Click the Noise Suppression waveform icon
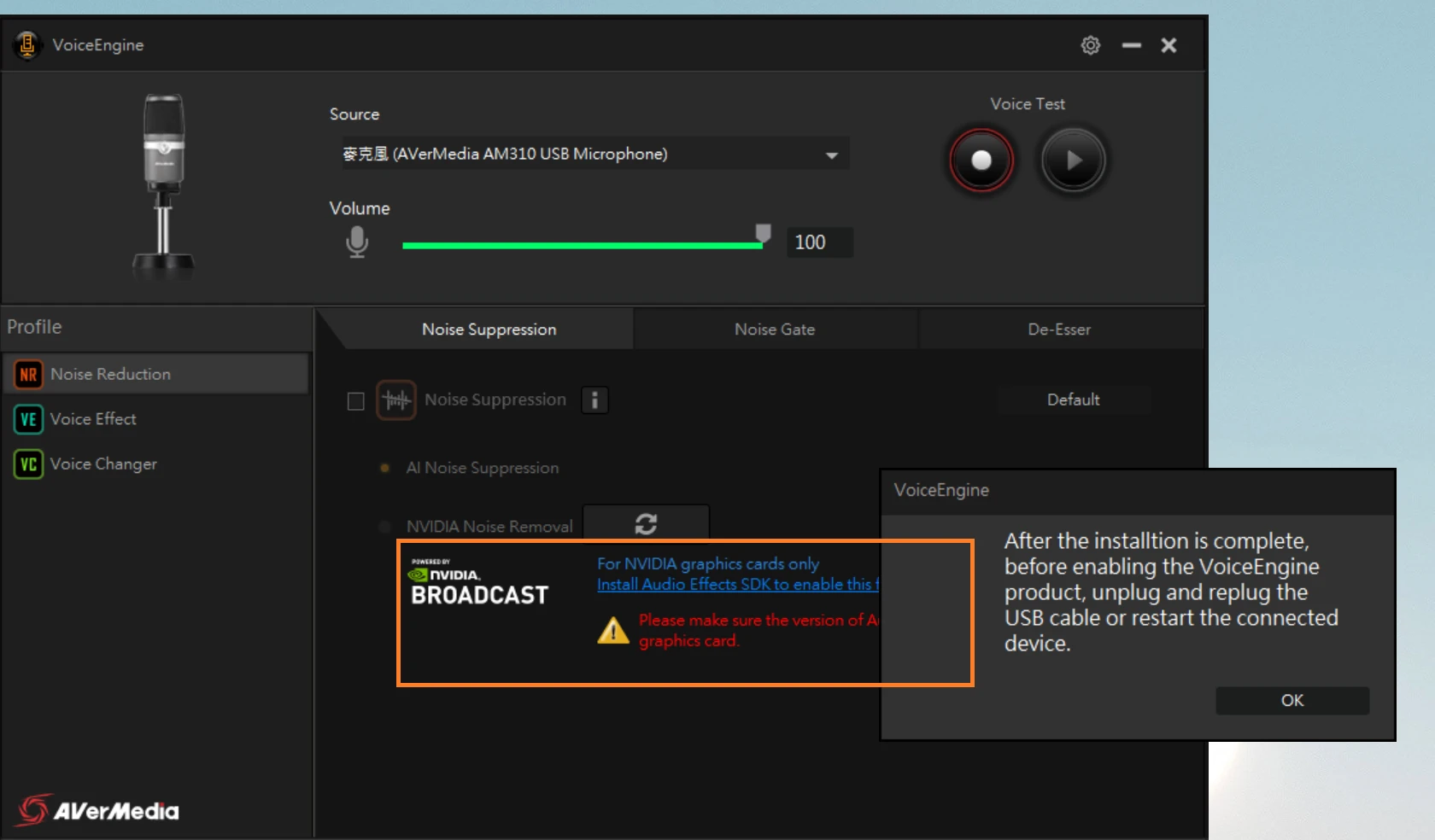Image resolution: width=1435 pixels, height=840 pixels. coord(396,400)
